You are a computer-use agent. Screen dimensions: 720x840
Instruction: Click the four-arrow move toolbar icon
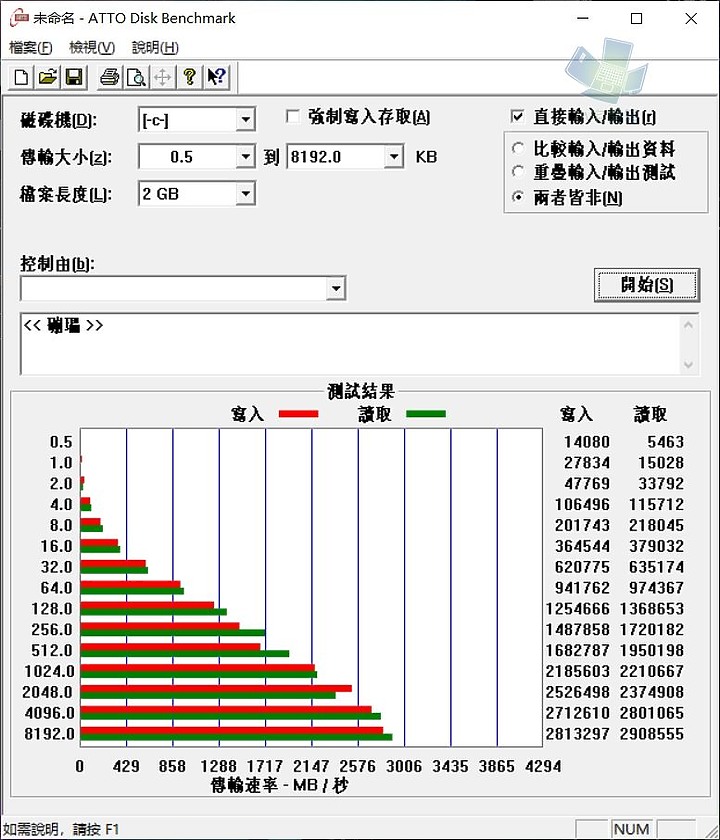click(162, 77)
